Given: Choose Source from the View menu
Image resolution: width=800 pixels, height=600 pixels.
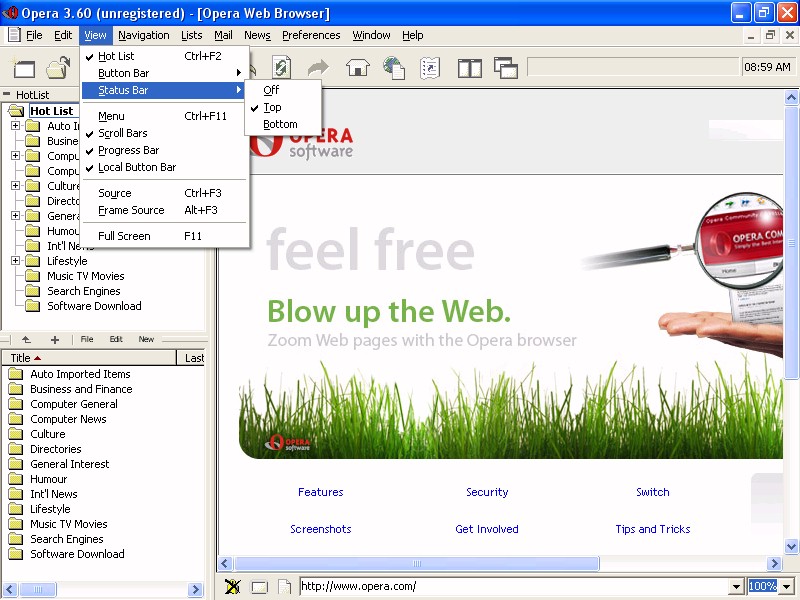Looking at the screenshot, I should (163, 193).
